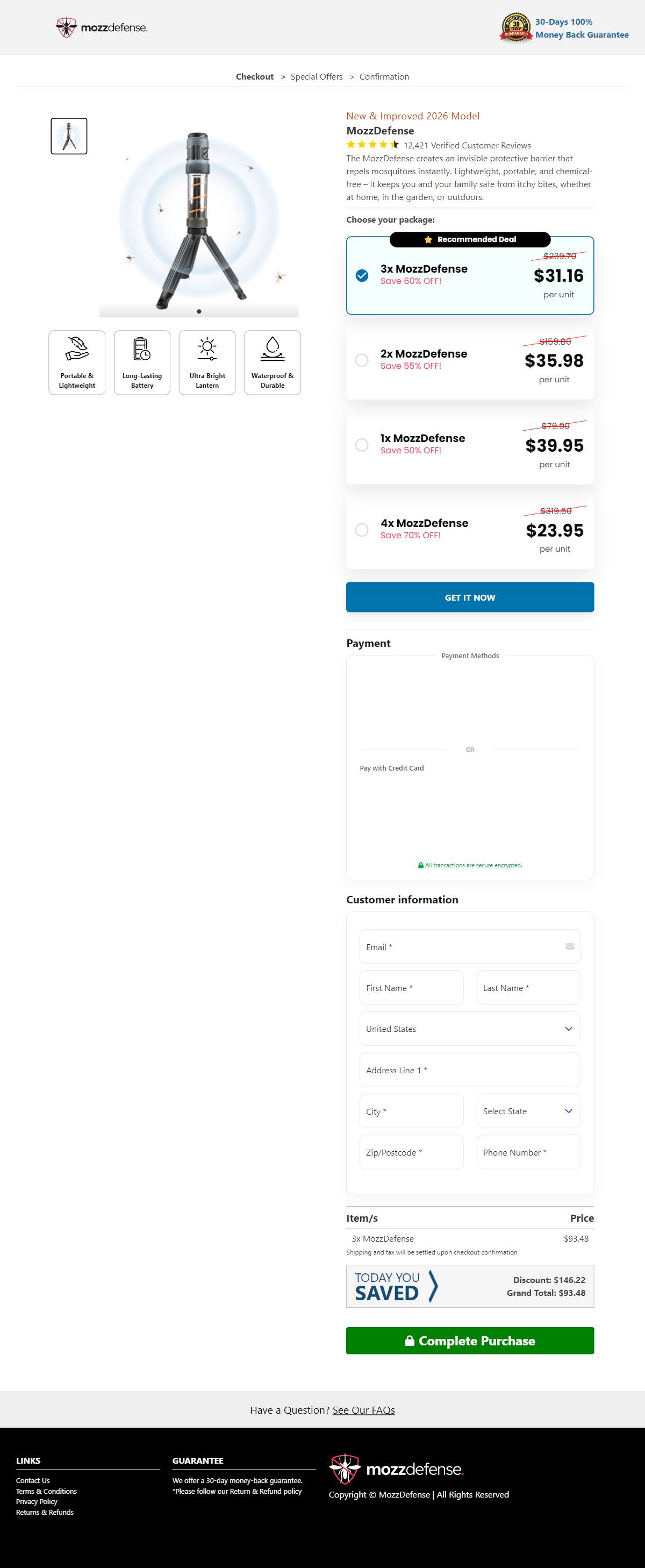645x1568 pixels.
Task: Select the 1x MozzDefense package radio
Action: (362, 445)
